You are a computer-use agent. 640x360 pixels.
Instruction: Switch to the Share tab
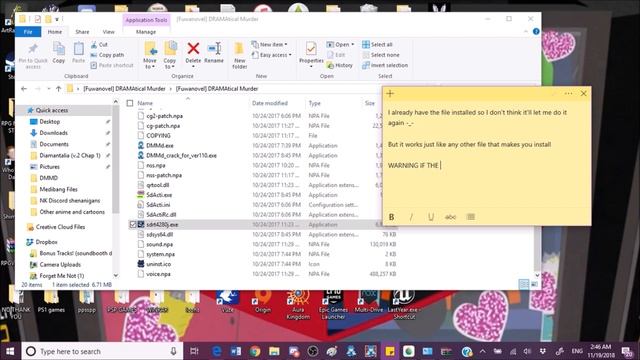pyautogui.click(x=82, y=31)
